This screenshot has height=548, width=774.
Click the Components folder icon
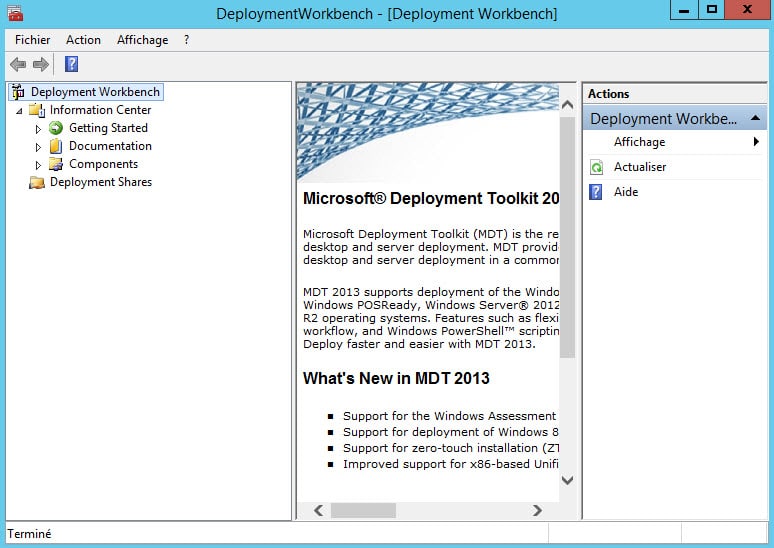56,164
